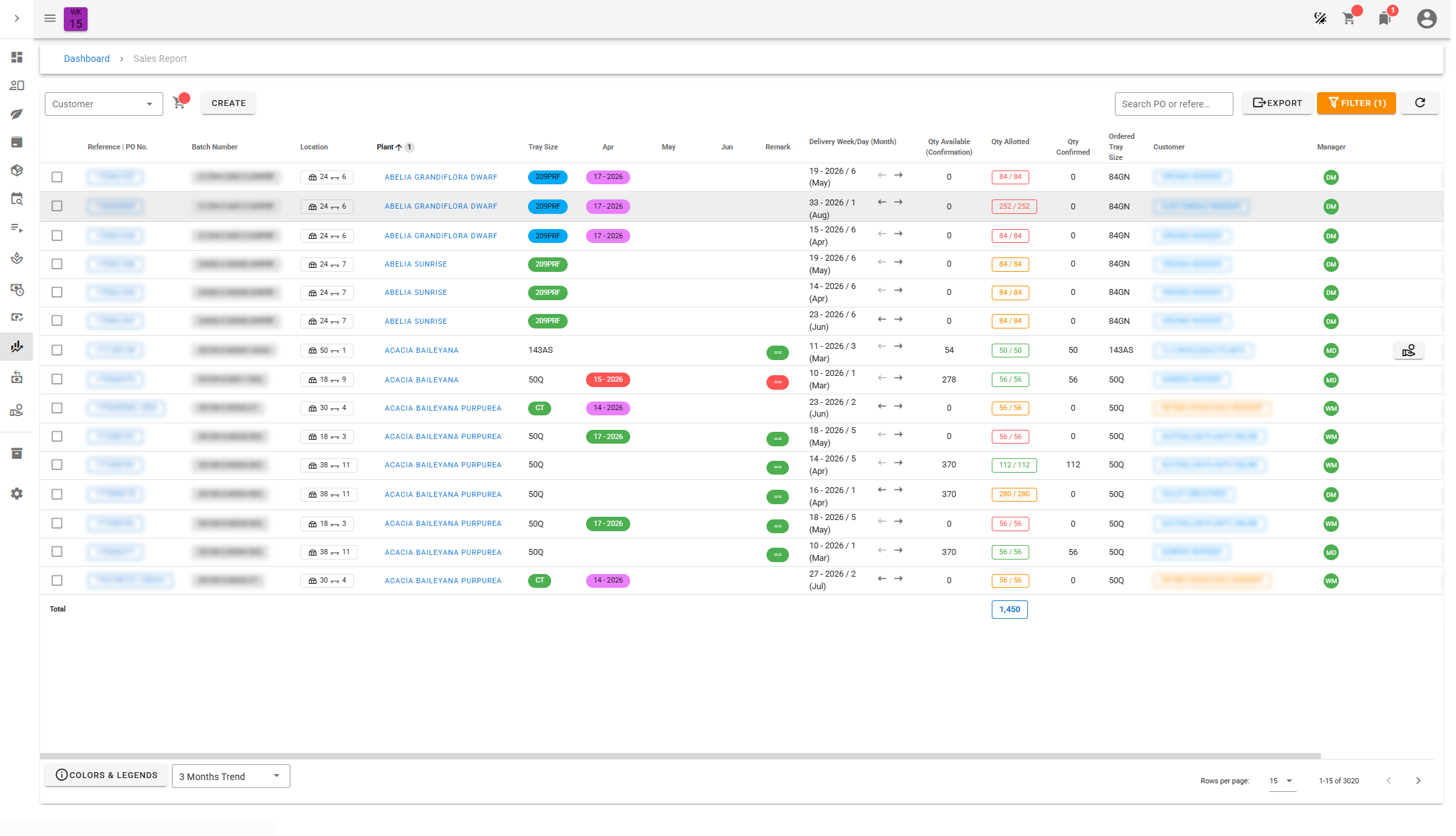
Task: Open Colors & Legends button
Action: [106, 775]
